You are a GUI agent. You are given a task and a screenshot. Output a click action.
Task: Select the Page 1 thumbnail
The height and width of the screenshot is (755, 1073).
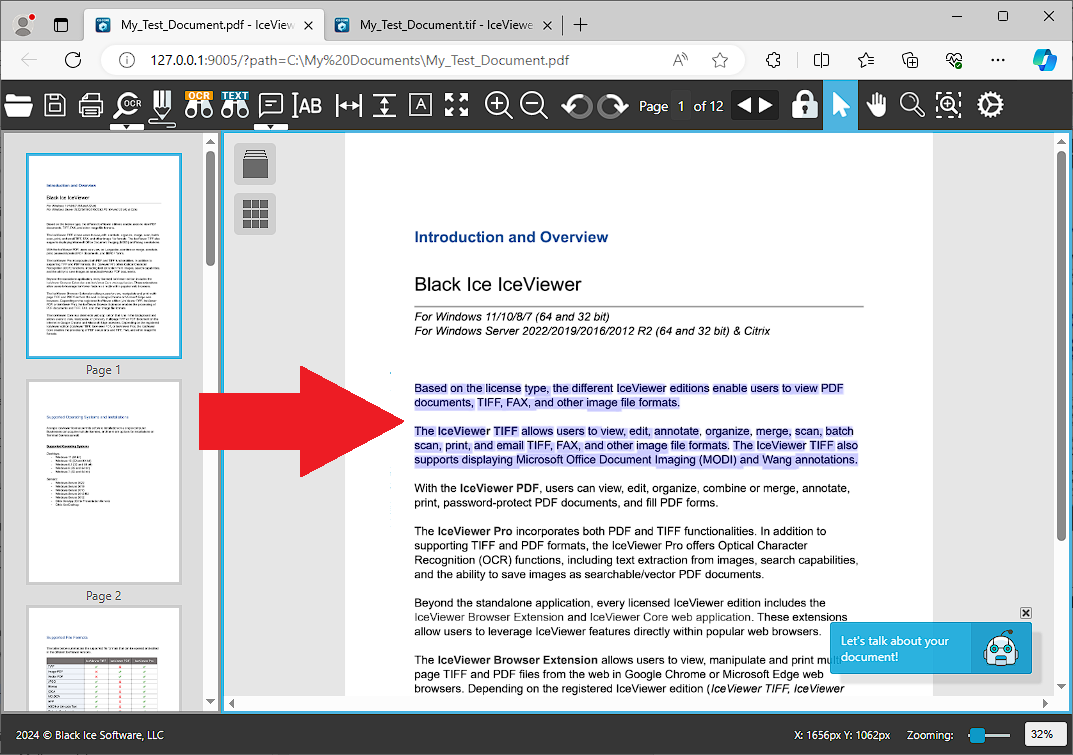point(104,256)
